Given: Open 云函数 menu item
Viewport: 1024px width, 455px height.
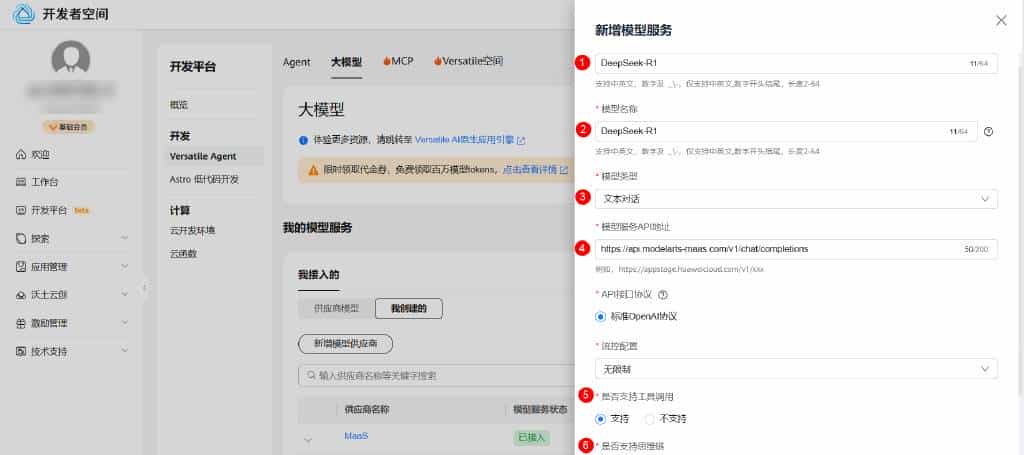Looking at the screenshot, I should [x=183, y=253].
